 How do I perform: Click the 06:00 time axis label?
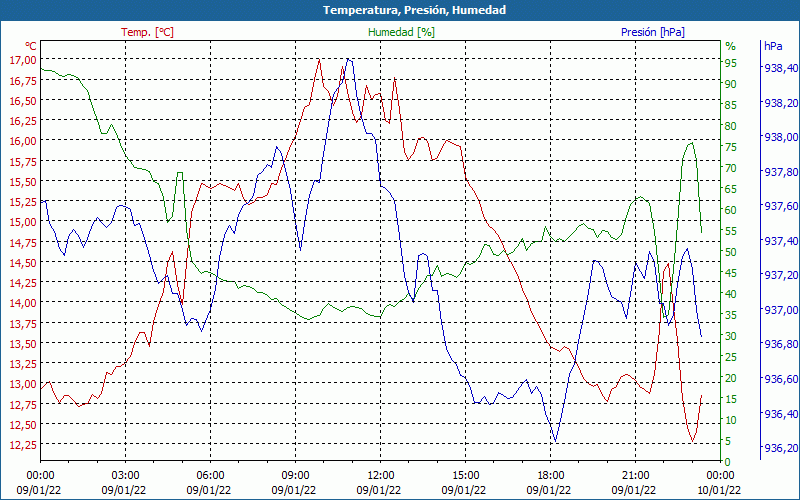pyautogui.click(x=210, y=475)
